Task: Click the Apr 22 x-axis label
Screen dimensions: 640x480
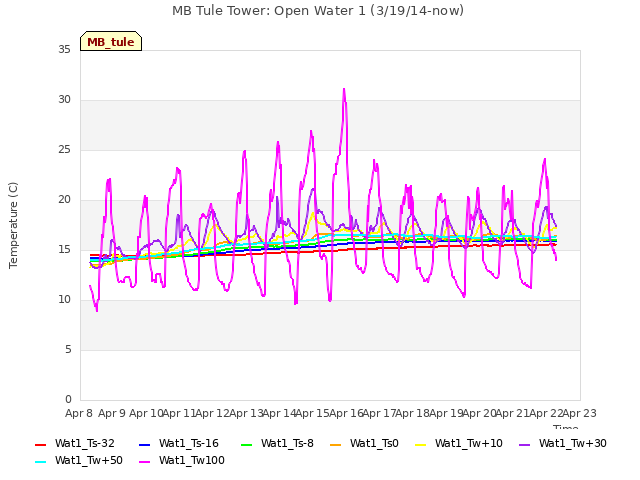Action: 546,413
